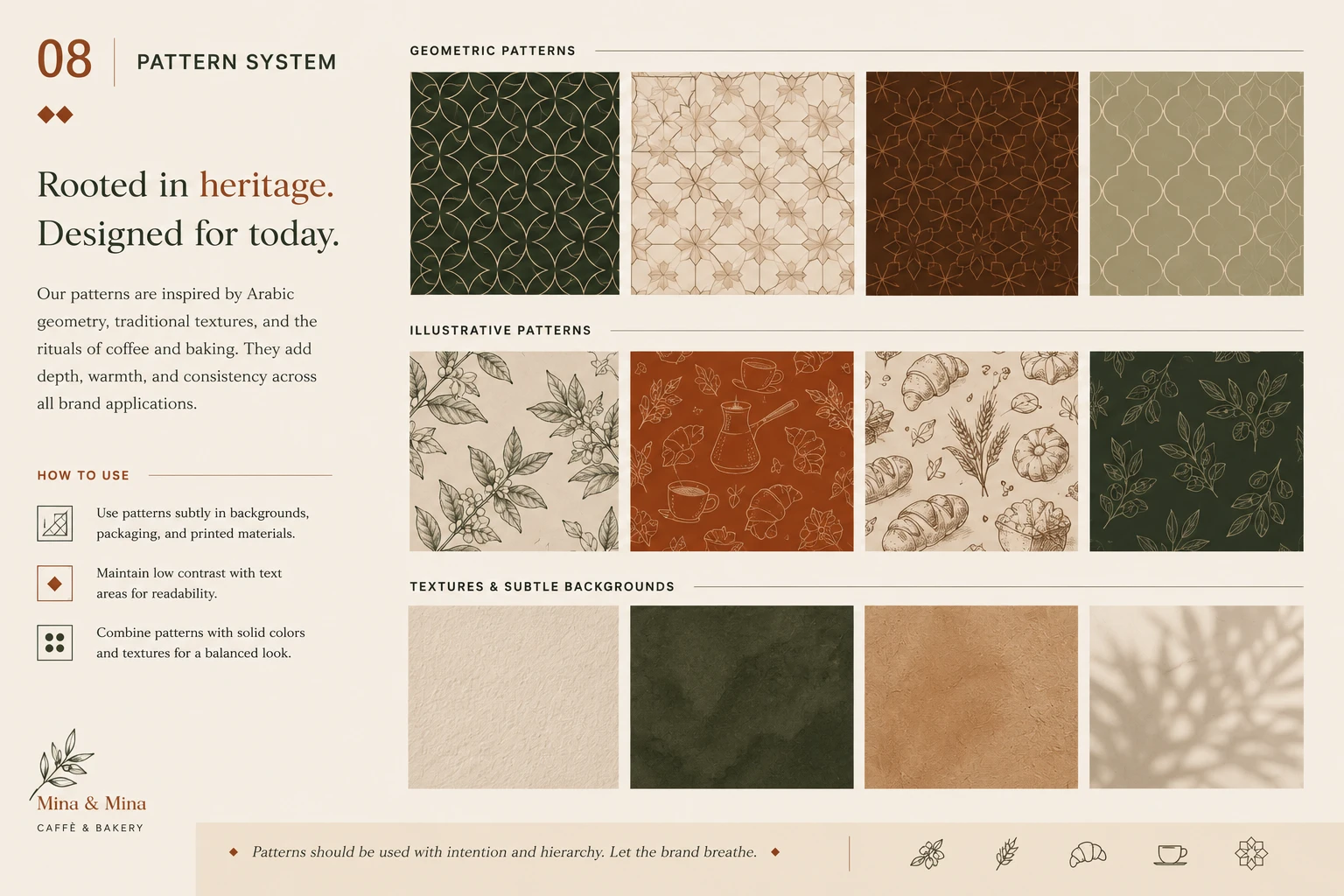The width and height of the screenshot is (1344, 896).
Task: Click the text "Maintain low contrast with text"
Action: tap(189, 573)
